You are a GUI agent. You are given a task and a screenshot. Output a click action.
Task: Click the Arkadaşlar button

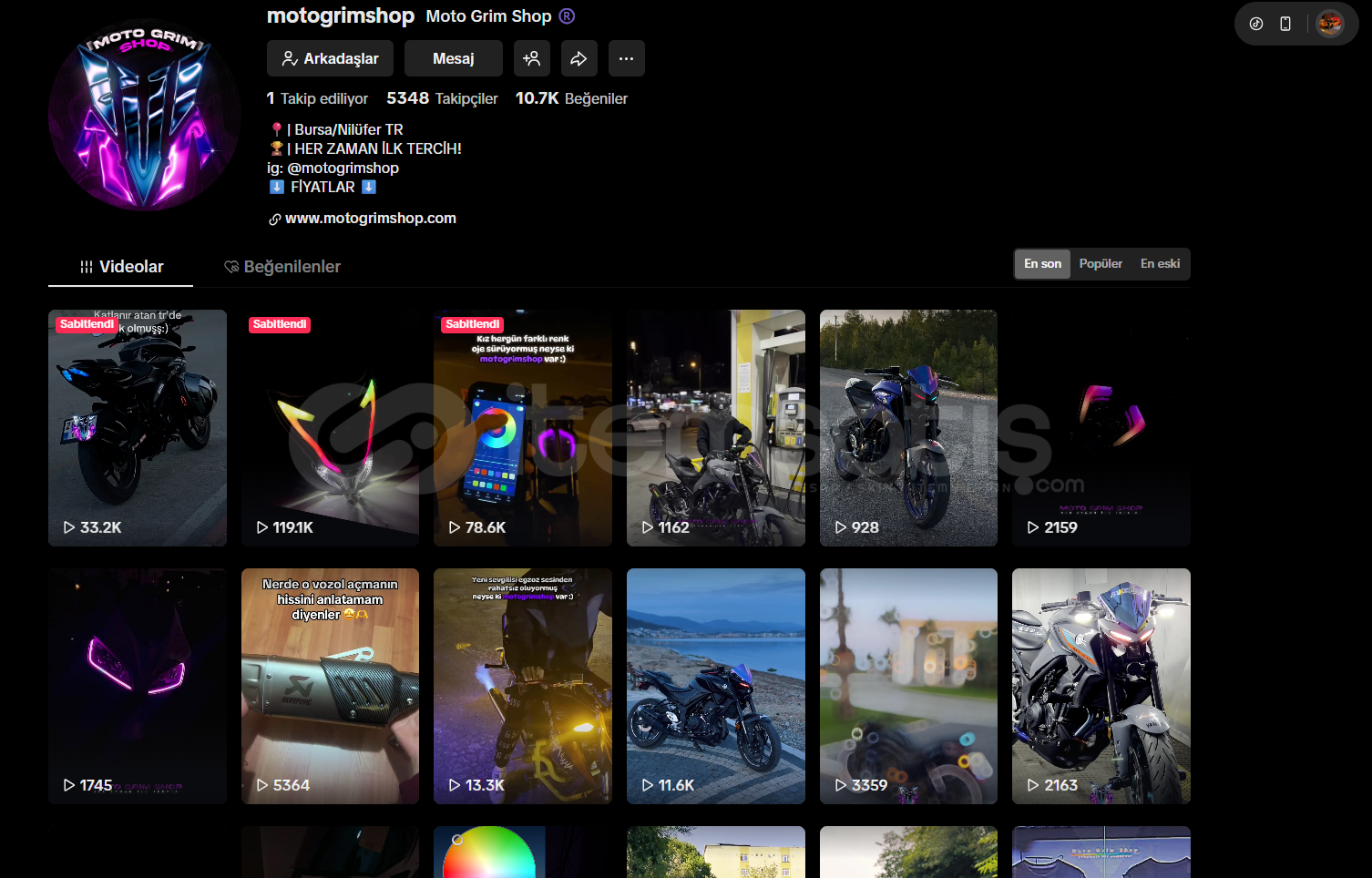(330, 58)
